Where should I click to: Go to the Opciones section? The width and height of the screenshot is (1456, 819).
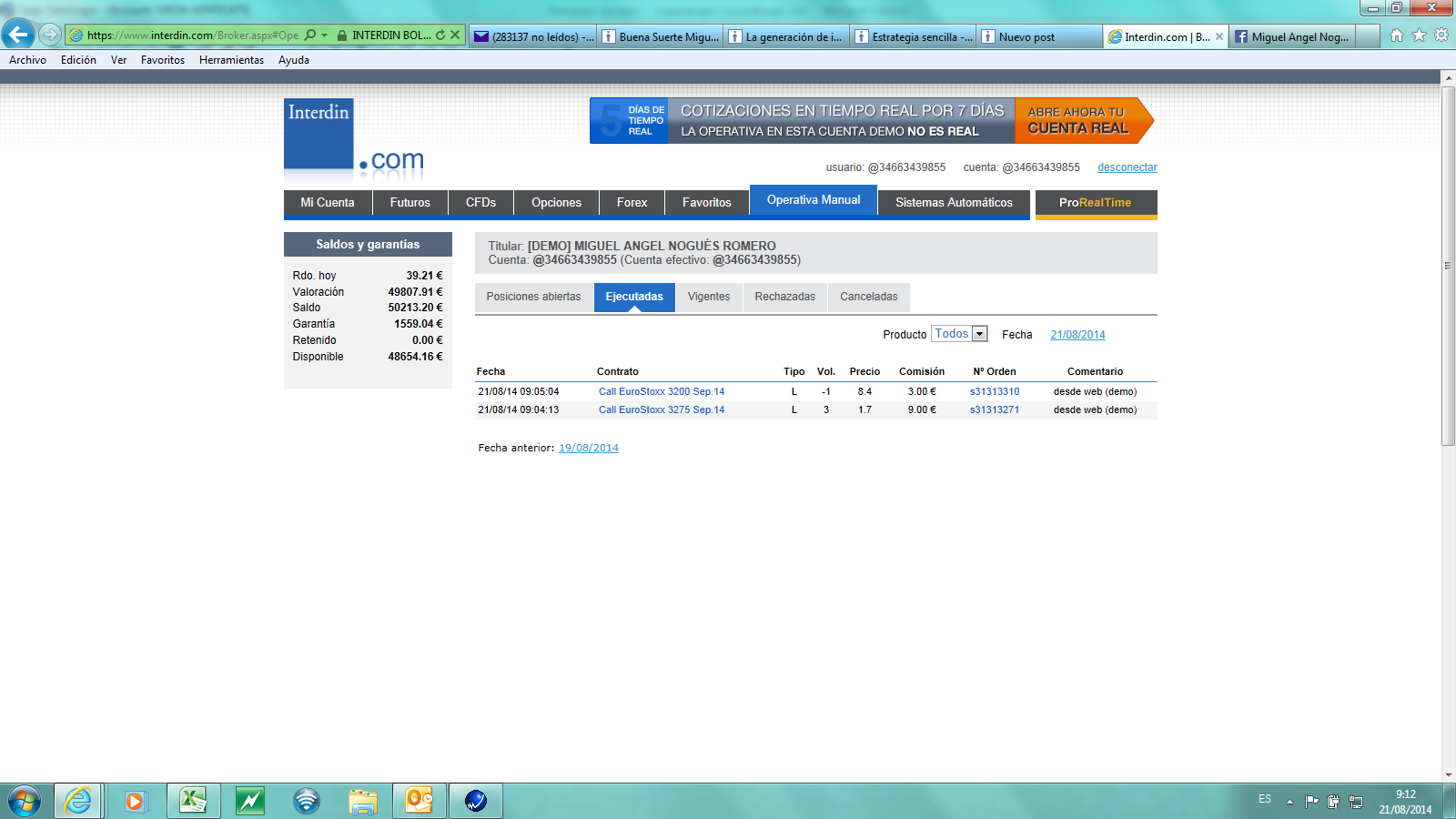pos(556,203)
